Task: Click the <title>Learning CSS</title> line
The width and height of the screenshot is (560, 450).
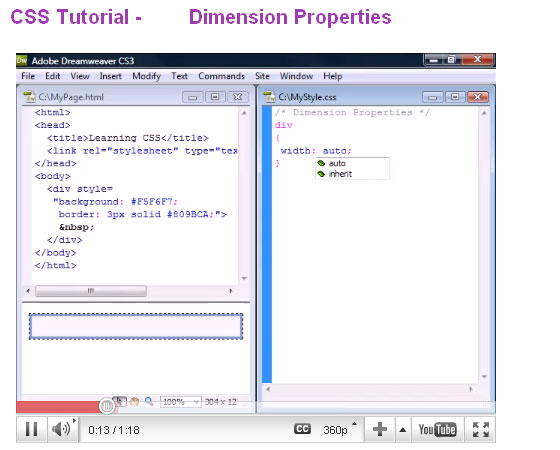Action: 128,138
